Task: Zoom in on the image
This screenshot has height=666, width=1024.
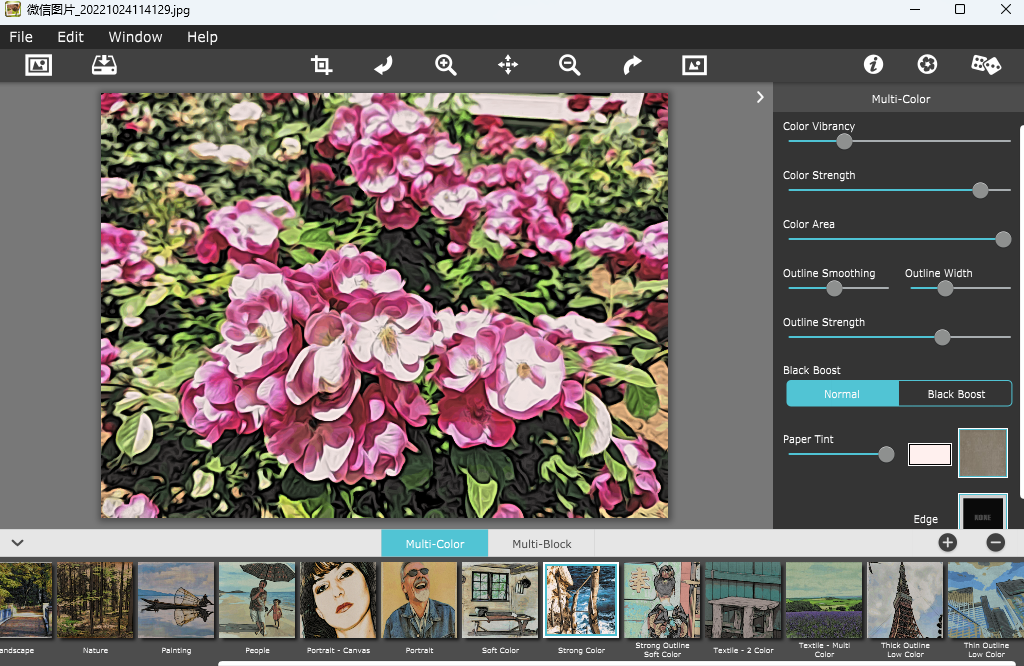Action: point(445,65)
